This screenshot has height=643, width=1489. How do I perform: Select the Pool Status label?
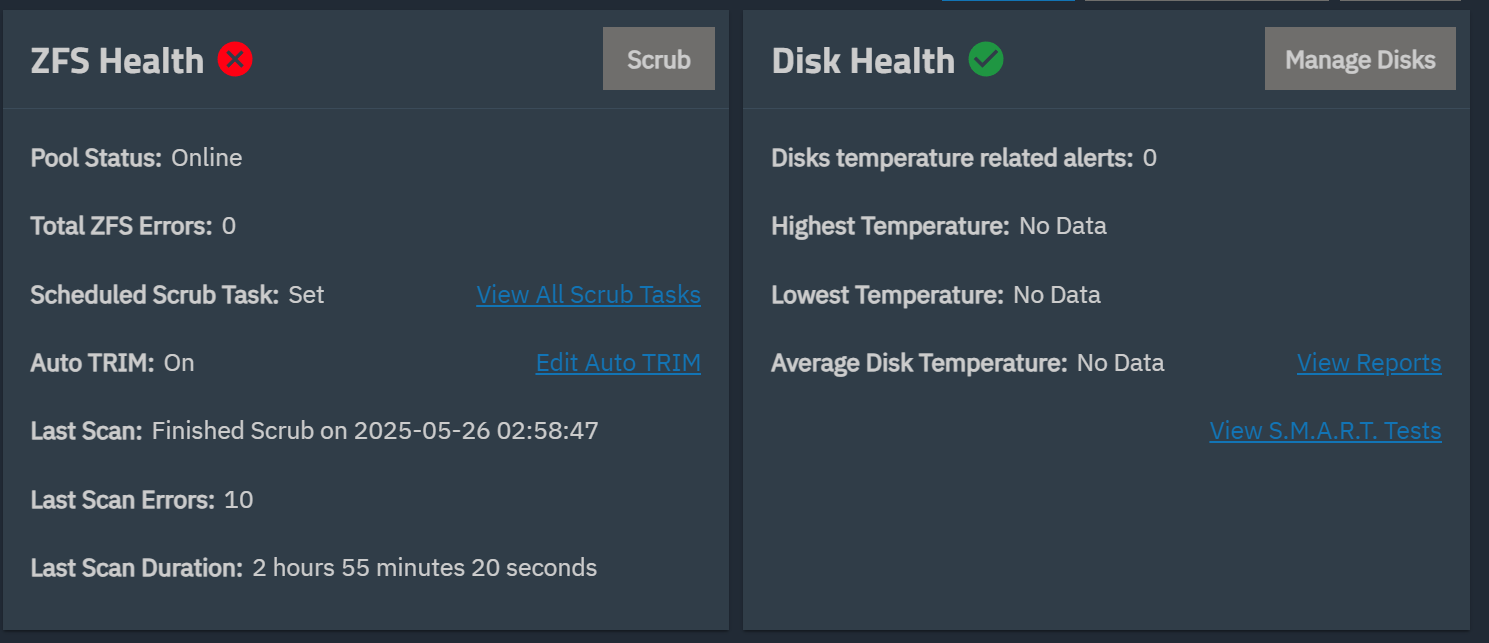pos(96,158)
